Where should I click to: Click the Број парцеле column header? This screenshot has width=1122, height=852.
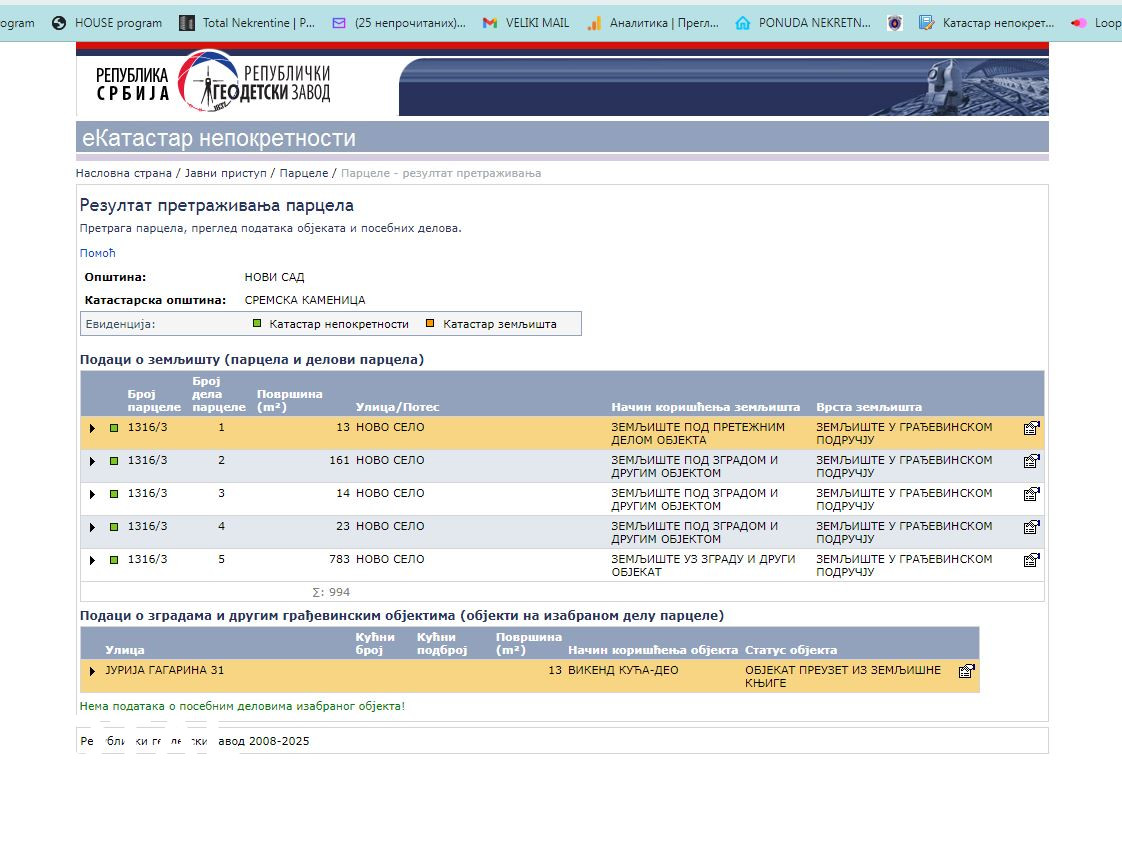[154, 401]
